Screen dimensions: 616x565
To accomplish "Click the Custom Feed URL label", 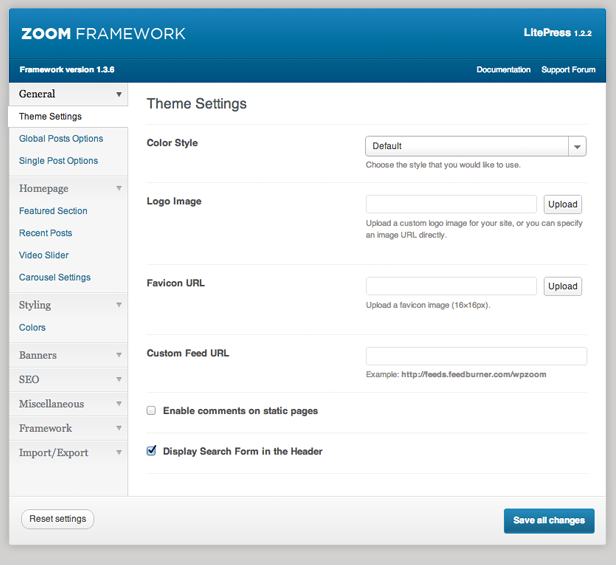I will point(188,353).
